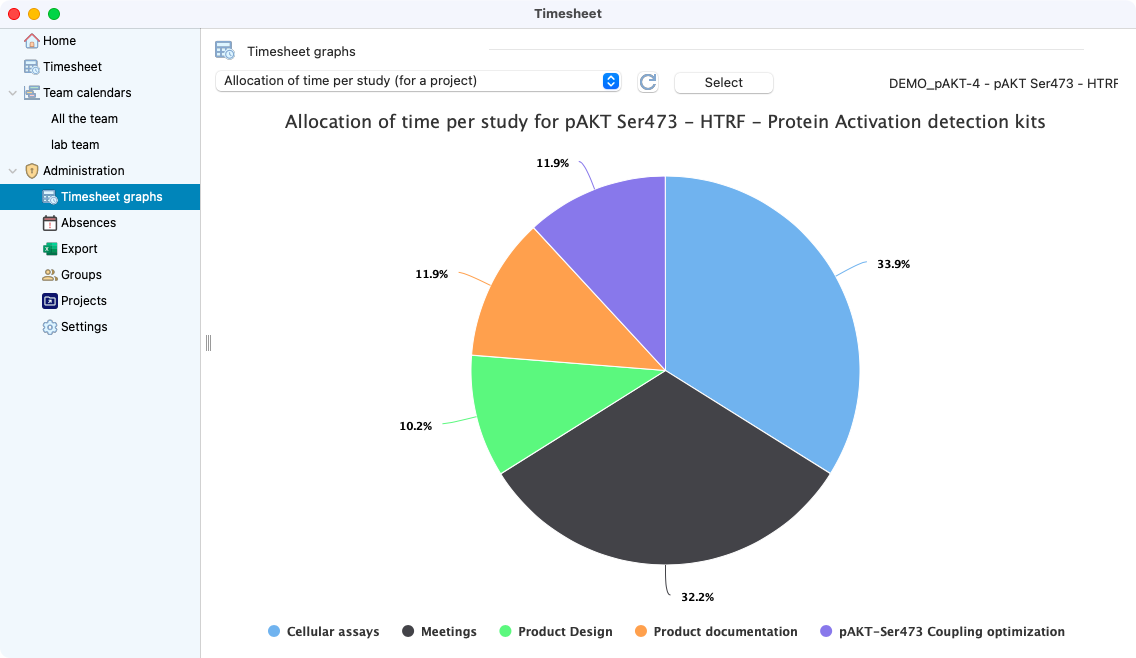Screen dimensions: 1136x658
Task: Click the Timesheet icon in sidebar
Action: (31, 67)
